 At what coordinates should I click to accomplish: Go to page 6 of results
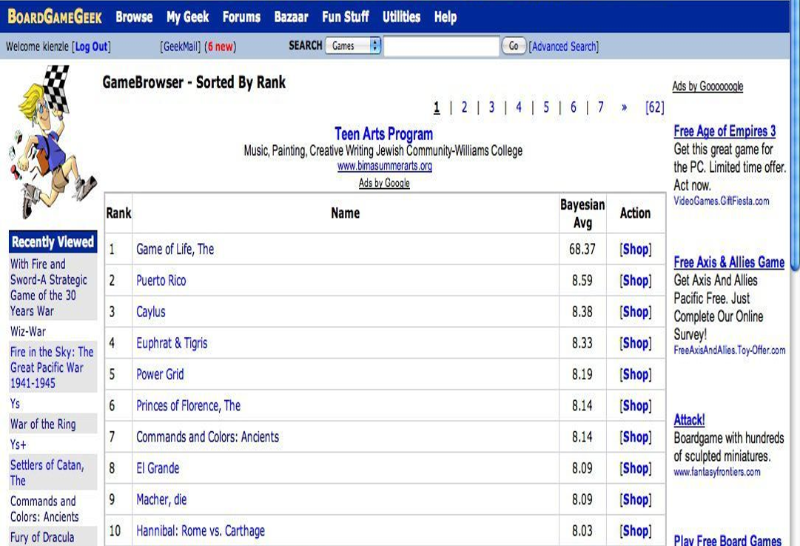click(573, 107)
